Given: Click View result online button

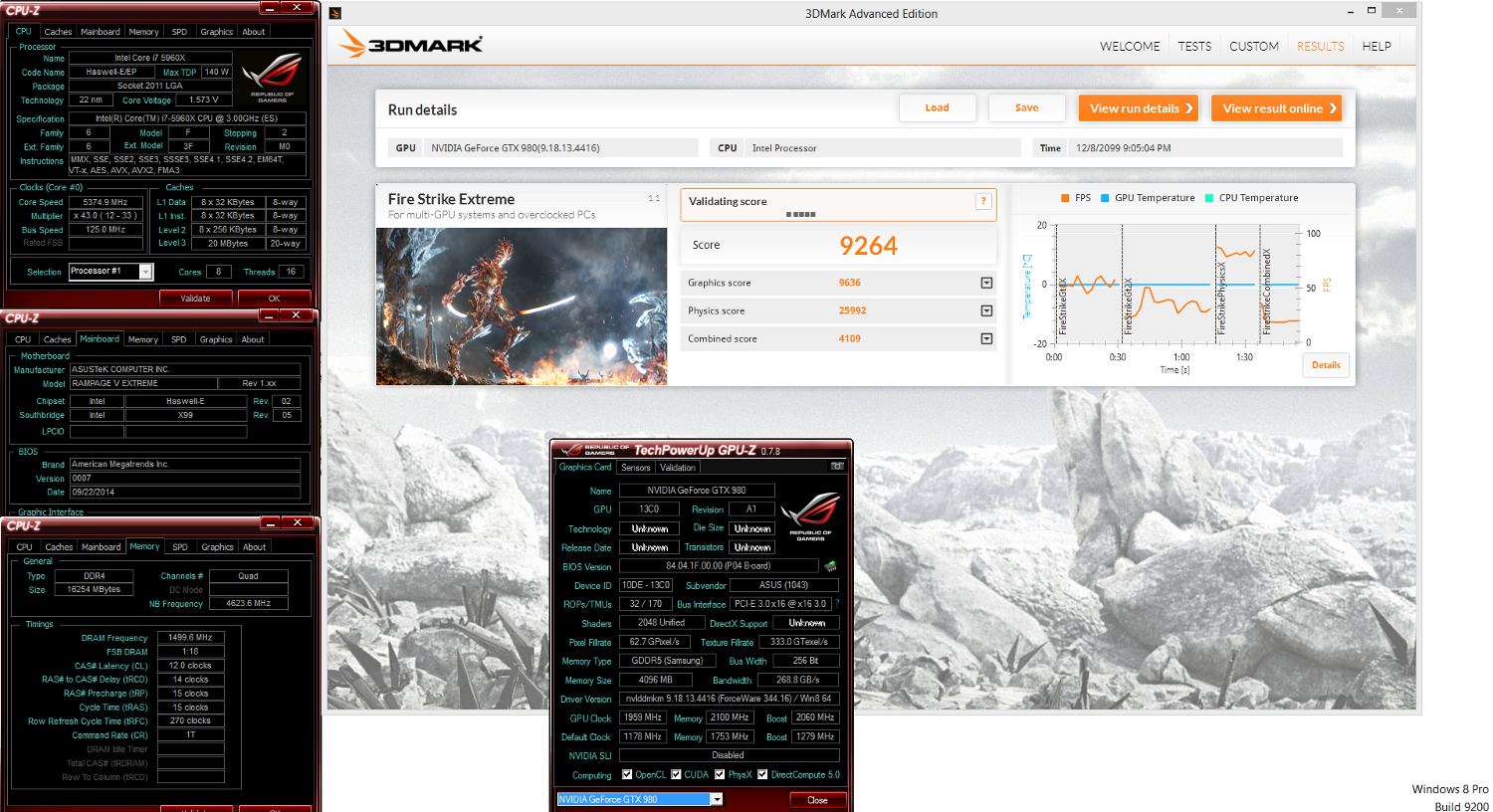Looking at the screenshot, I should (x=1277, y=108).
